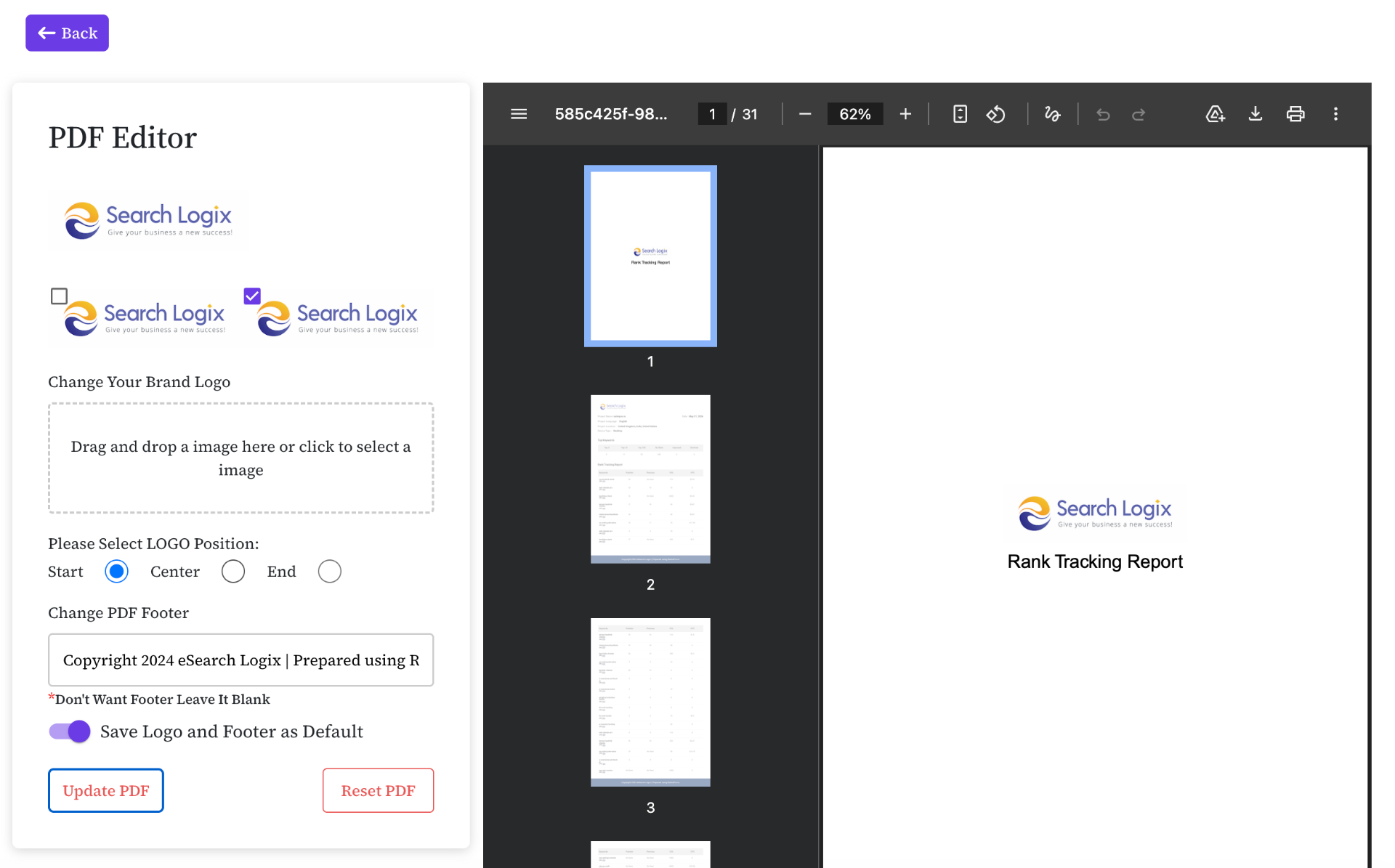Open page 3 thumbnail
The image size is (1395, 868).
(650, 702)
